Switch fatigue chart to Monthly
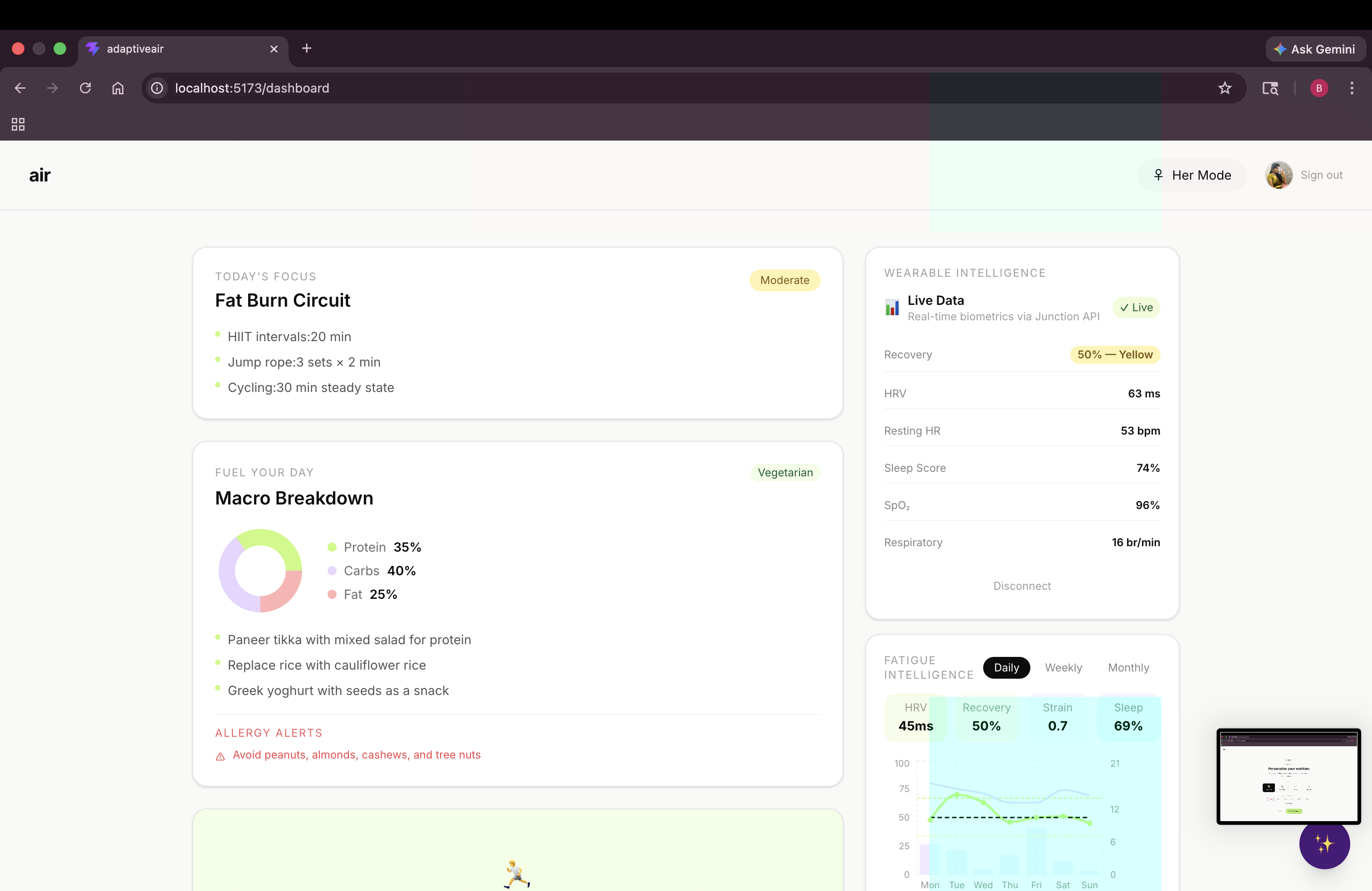The image size is (1372, 891). point(1128,667)
